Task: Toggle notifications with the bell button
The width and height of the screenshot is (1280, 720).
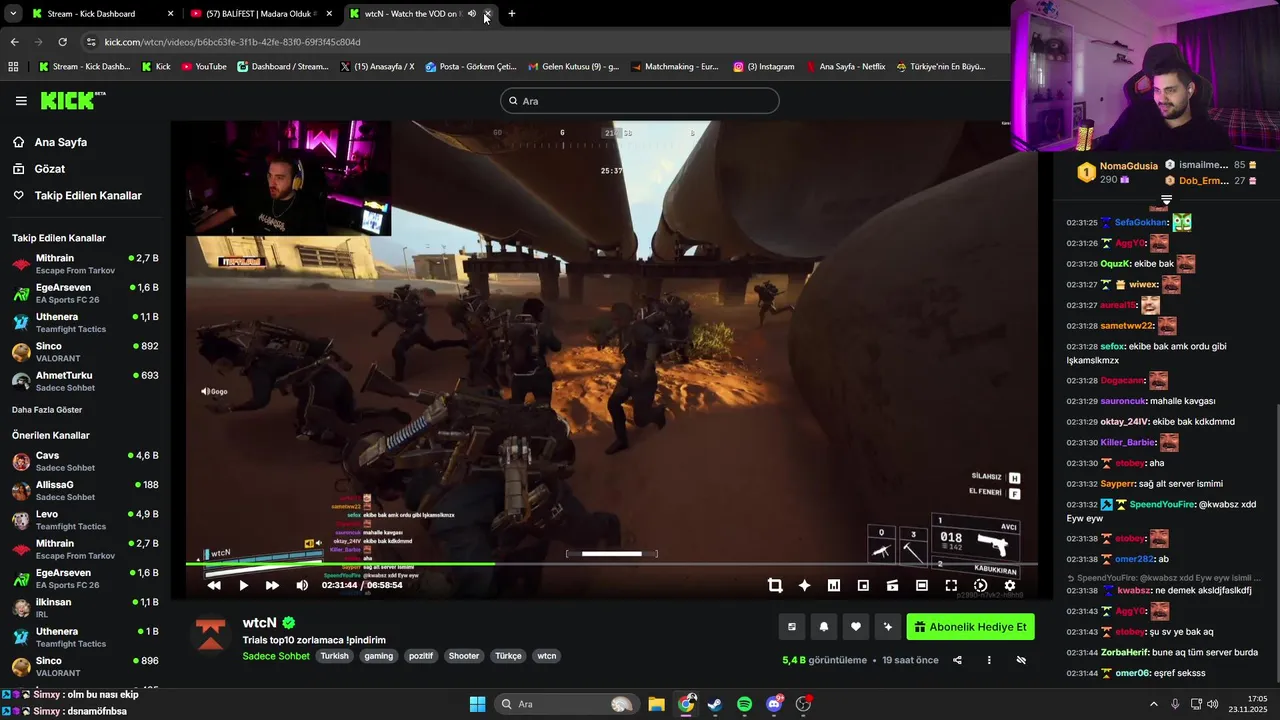Action: click(x=824, y=627)
